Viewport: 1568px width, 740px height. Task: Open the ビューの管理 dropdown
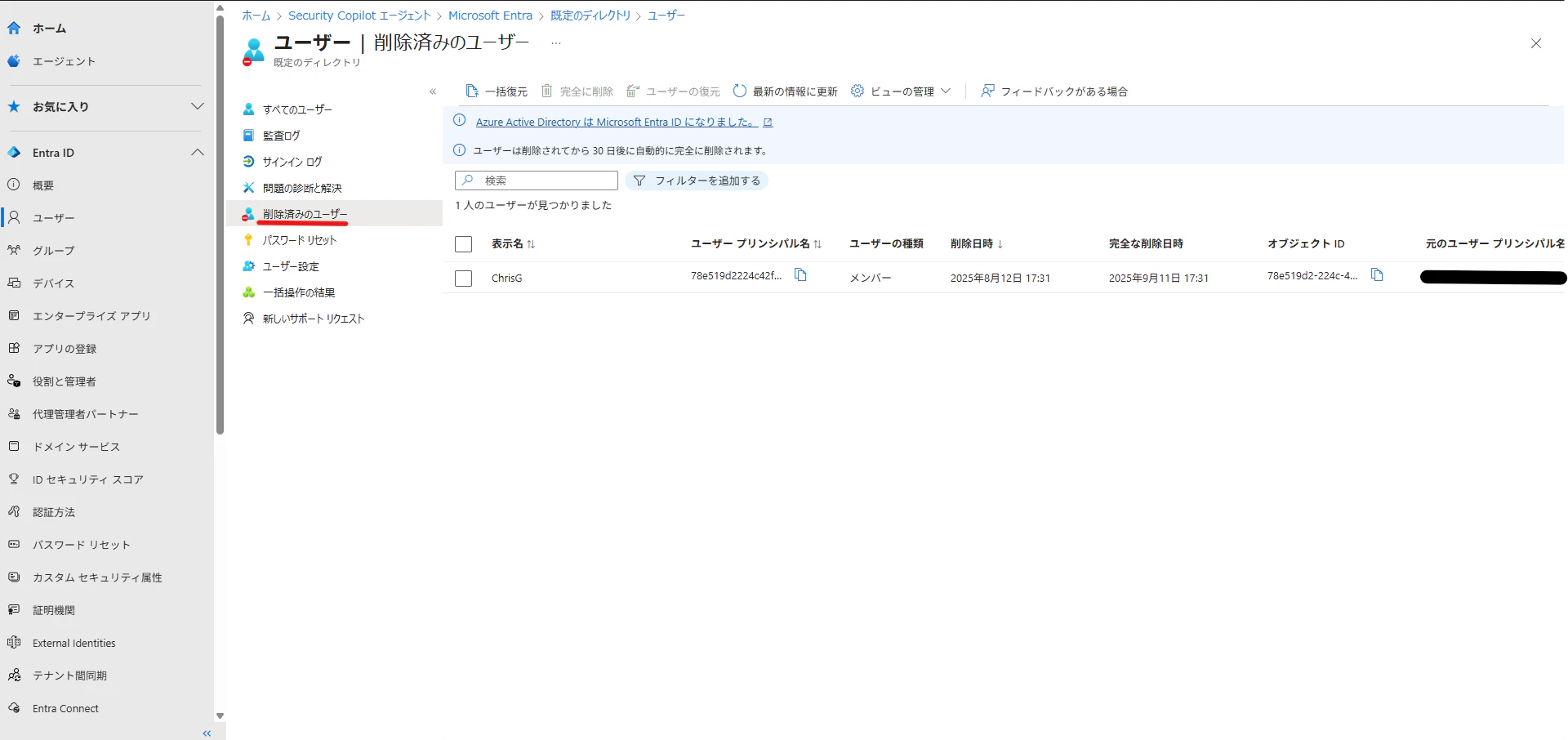click(x=901, y=91)
